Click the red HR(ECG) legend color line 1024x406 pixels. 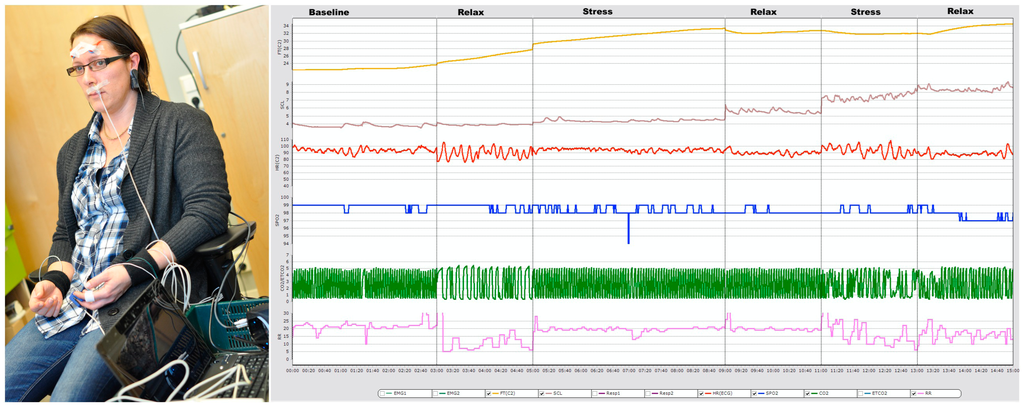(x=708, y=394)
